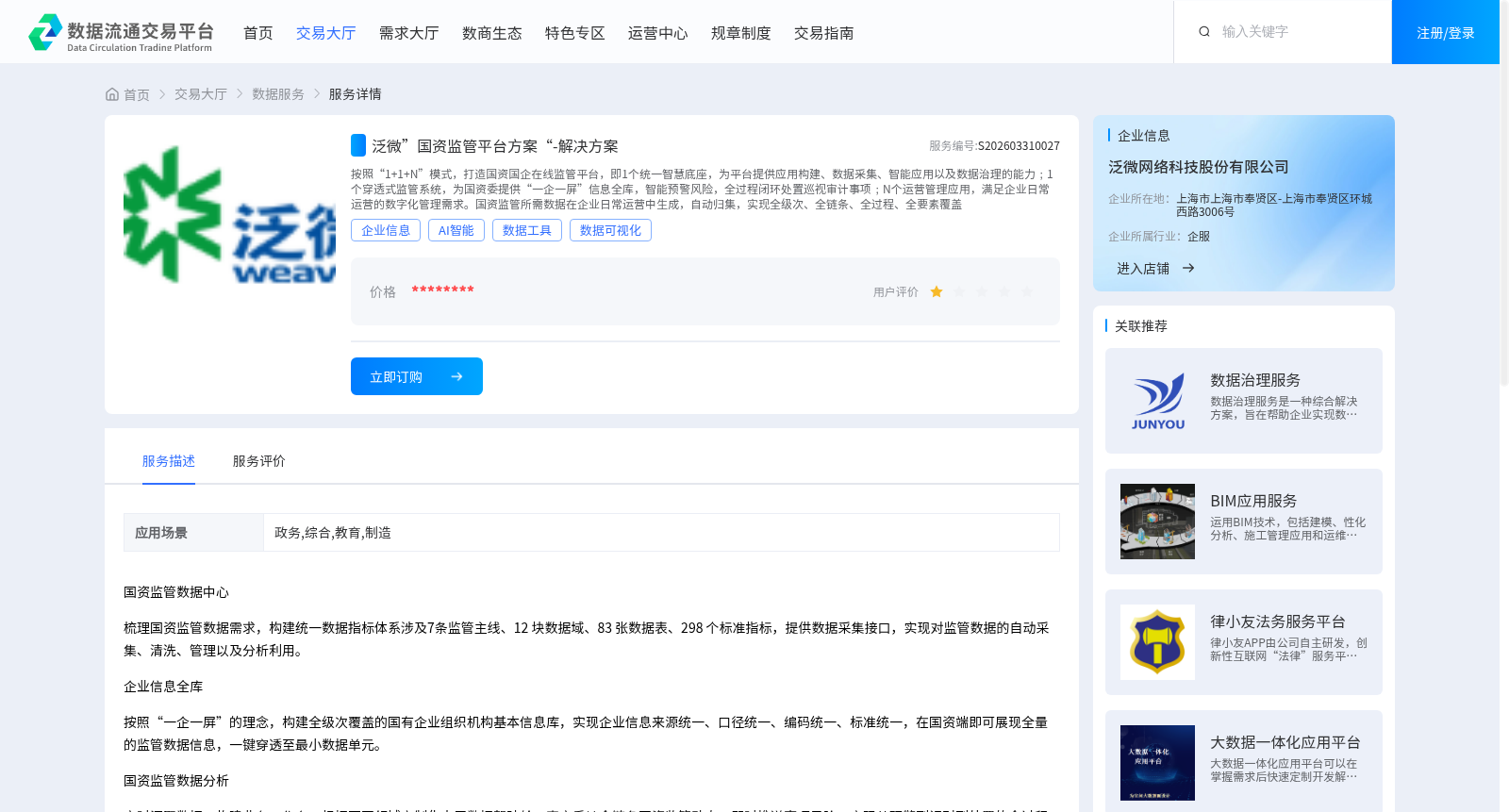The width and height of the screenshot is (1509, 812).
Task: Click the 泛微 weaver product logo image
Action: 229,214
